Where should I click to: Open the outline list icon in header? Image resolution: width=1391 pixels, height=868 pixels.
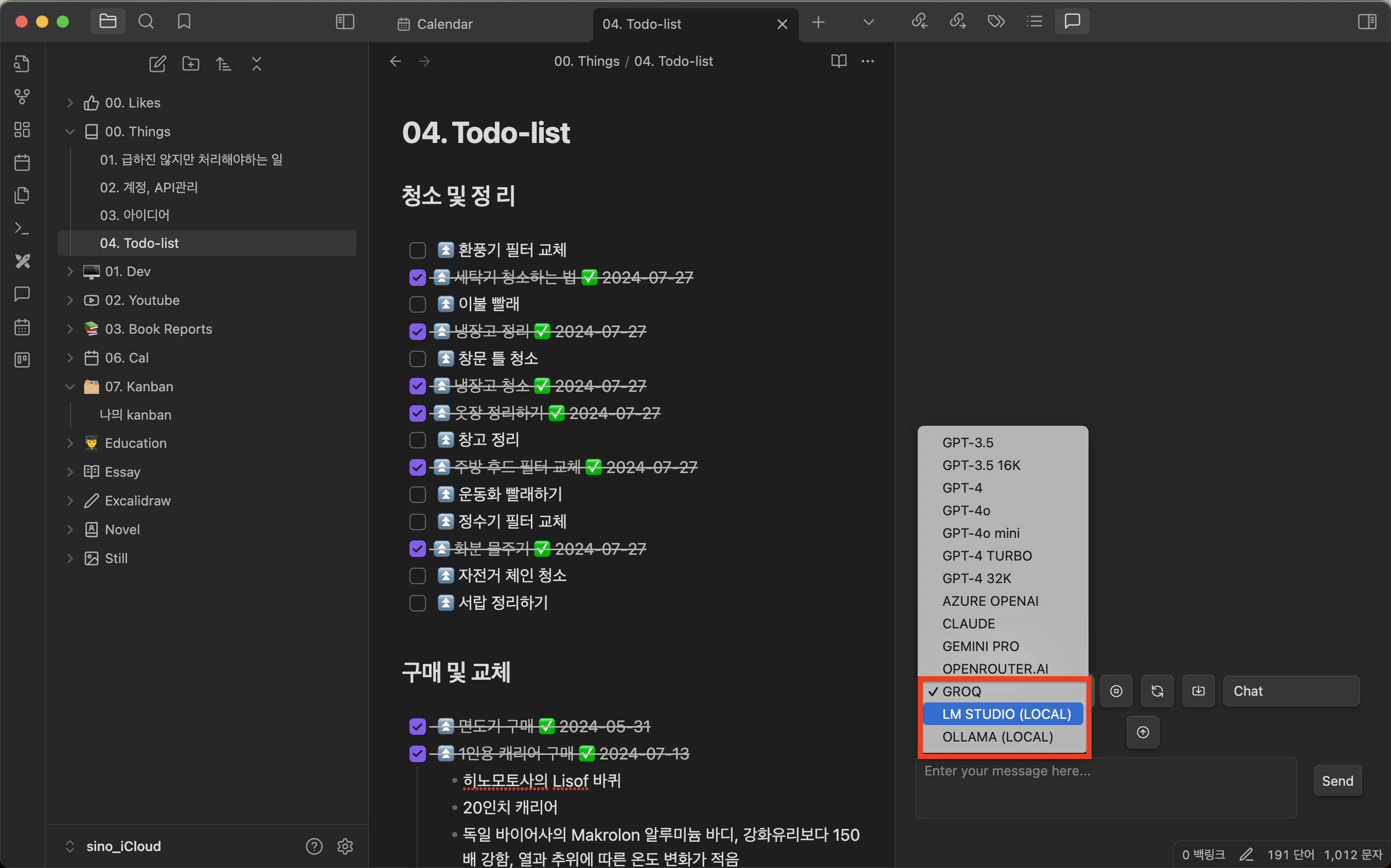point(1034,22)
